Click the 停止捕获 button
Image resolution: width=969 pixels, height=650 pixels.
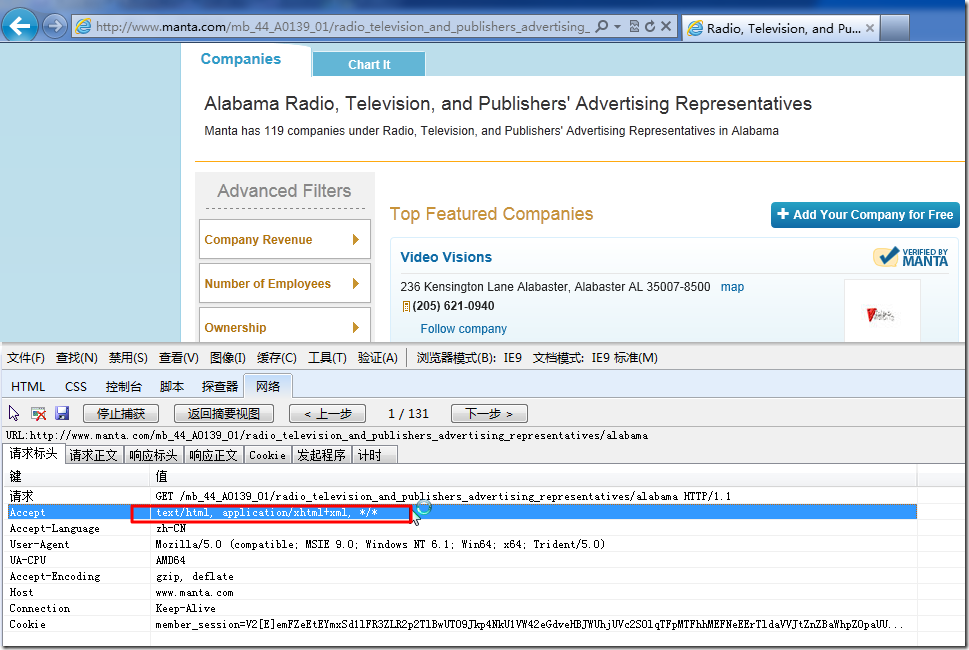click(121, 413)
